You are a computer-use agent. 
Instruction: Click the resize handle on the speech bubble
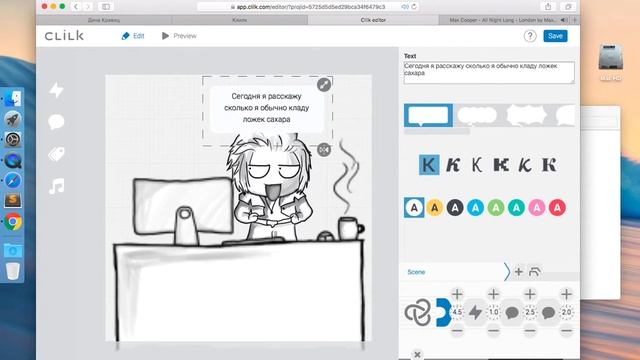pos(324,84)
